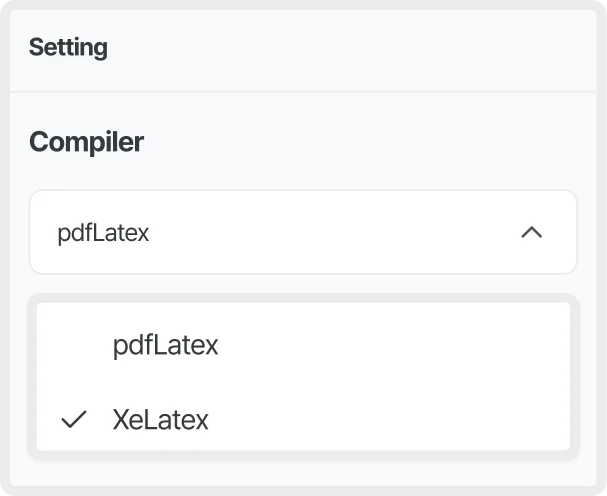
Task: Click the Compiler section heading
Action: click(86, 142)
